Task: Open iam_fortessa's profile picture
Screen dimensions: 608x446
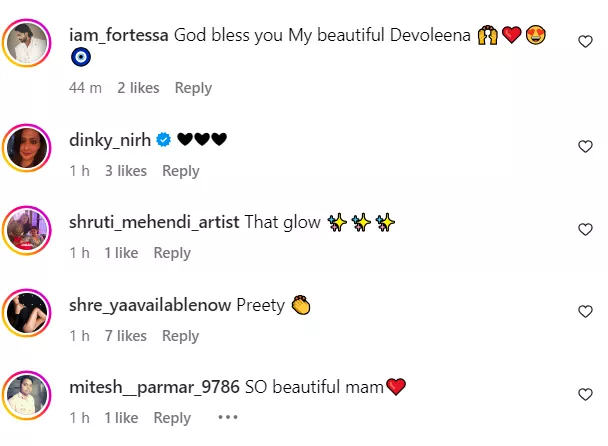Action: point(28,43)
